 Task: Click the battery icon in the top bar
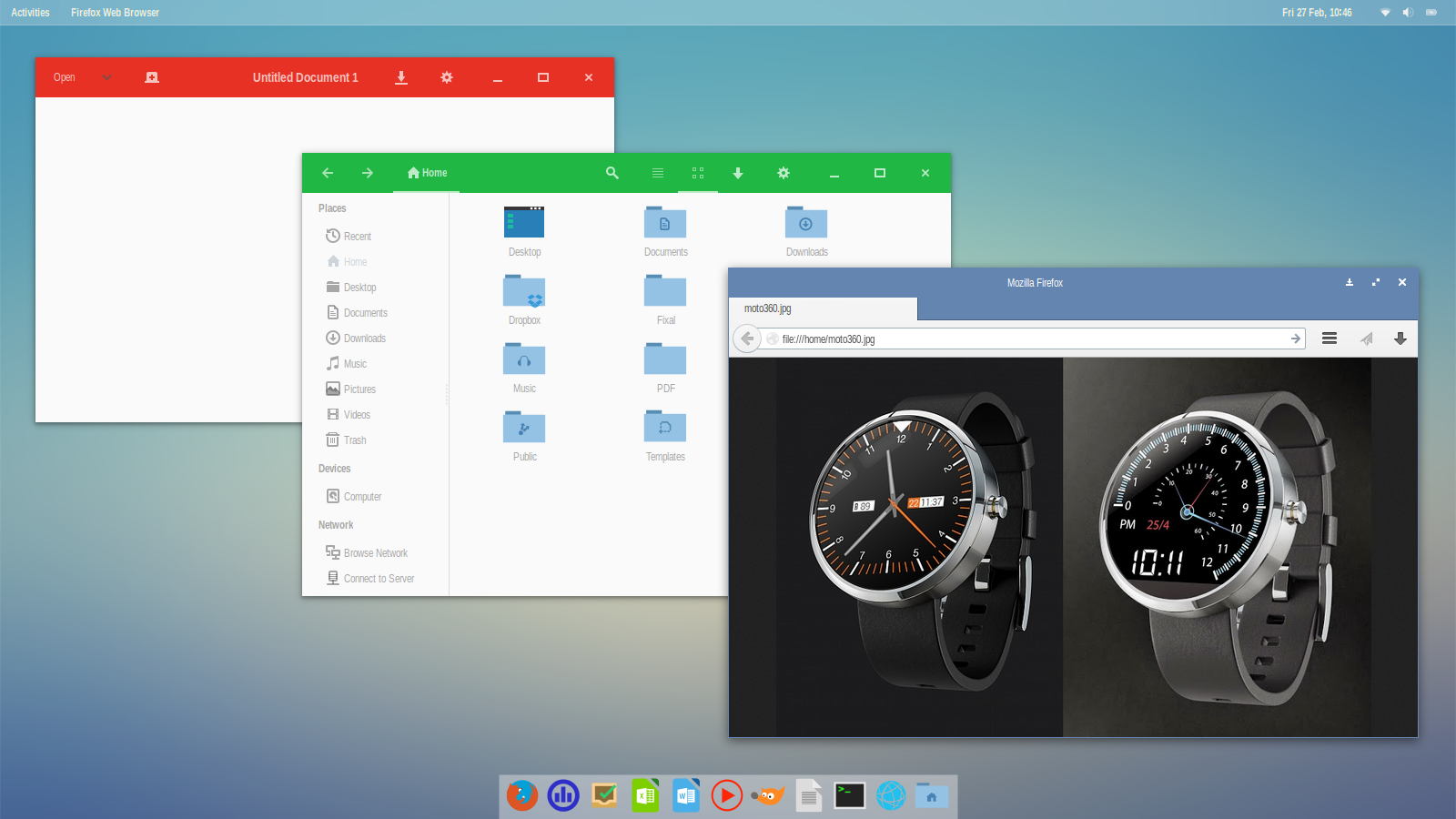pyautogui.click(x=1431, y=13)
